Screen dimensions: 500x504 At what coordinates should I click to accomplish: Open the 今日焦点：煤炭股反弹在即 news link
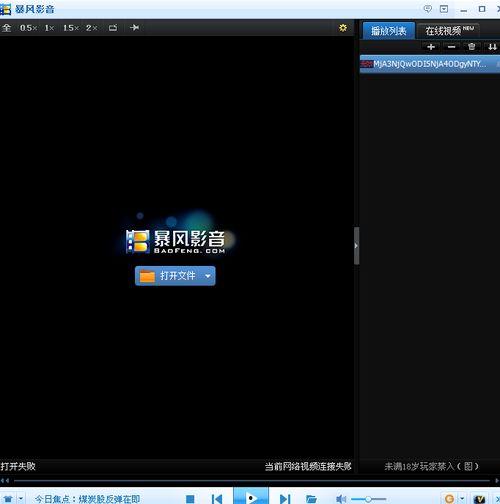(x=87, y=499)
